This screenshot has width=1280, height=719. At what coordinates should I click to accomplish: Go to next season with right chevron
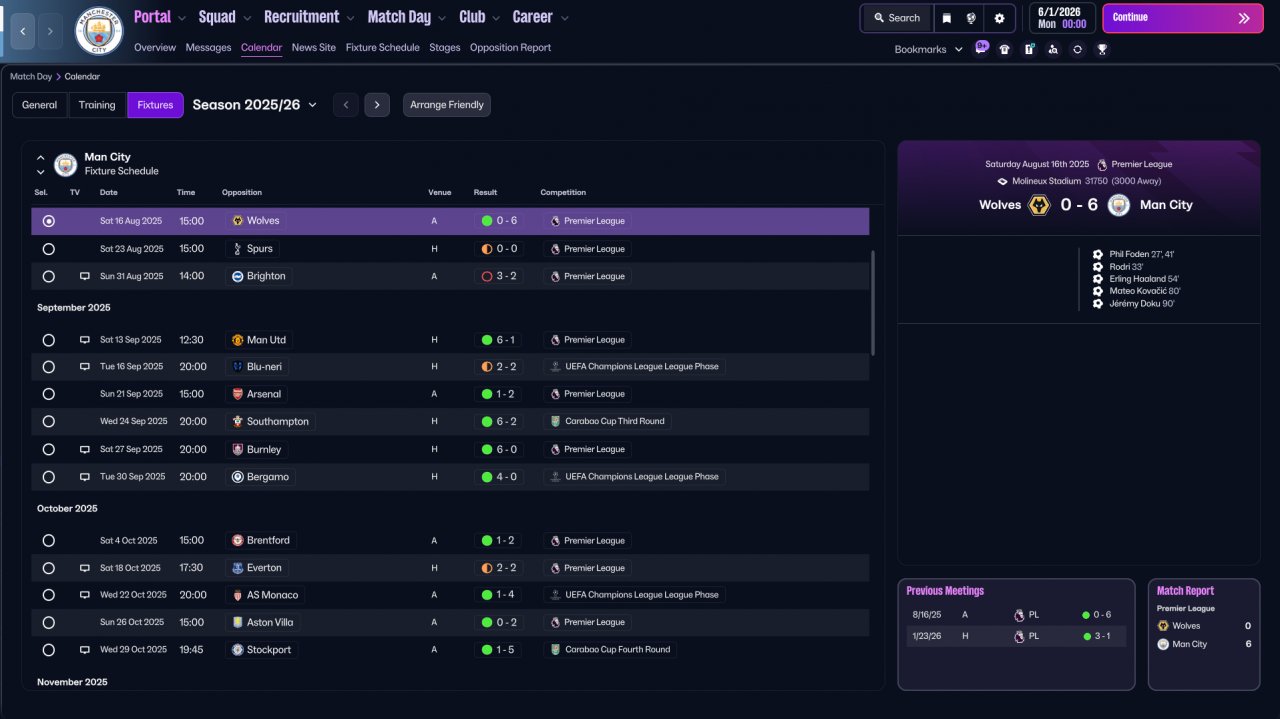click(x=377, y=105)
